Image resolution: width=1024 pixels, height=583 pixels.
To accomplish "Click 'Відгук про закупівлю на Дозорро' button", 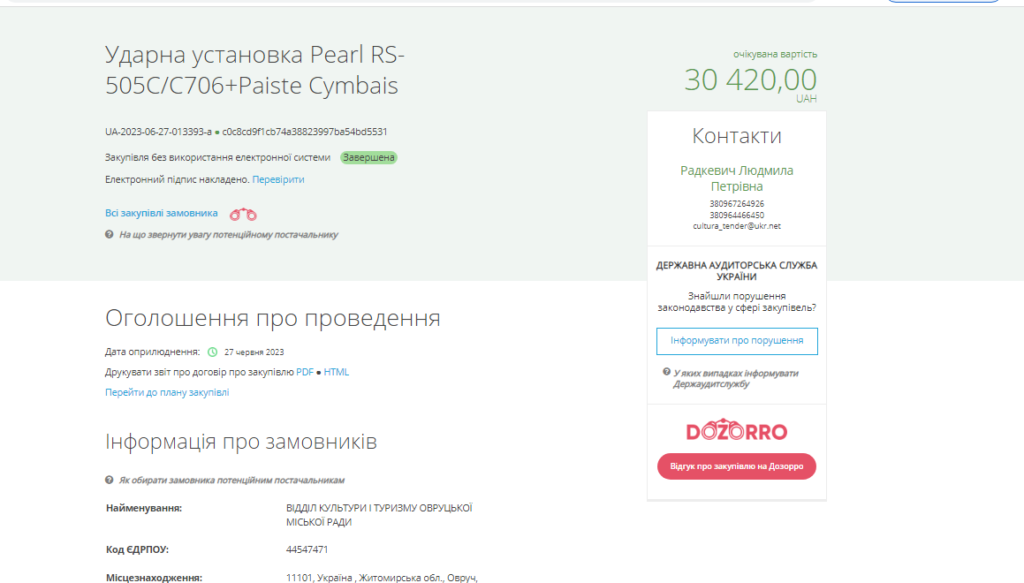I will tap(737, 466).
